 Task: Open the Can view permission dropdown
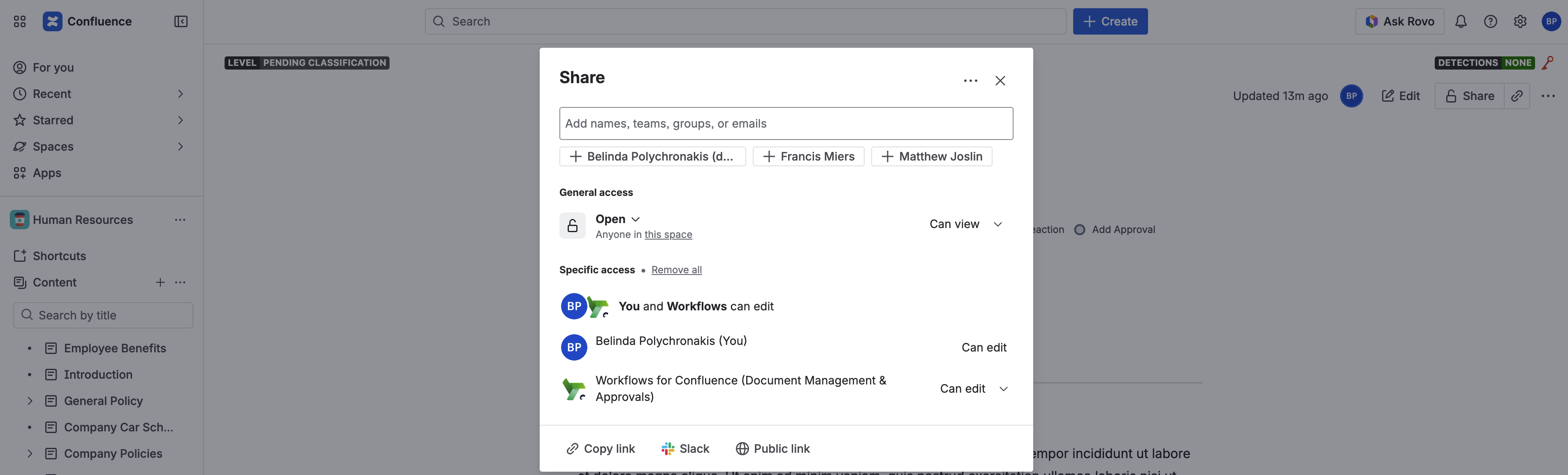965,224
